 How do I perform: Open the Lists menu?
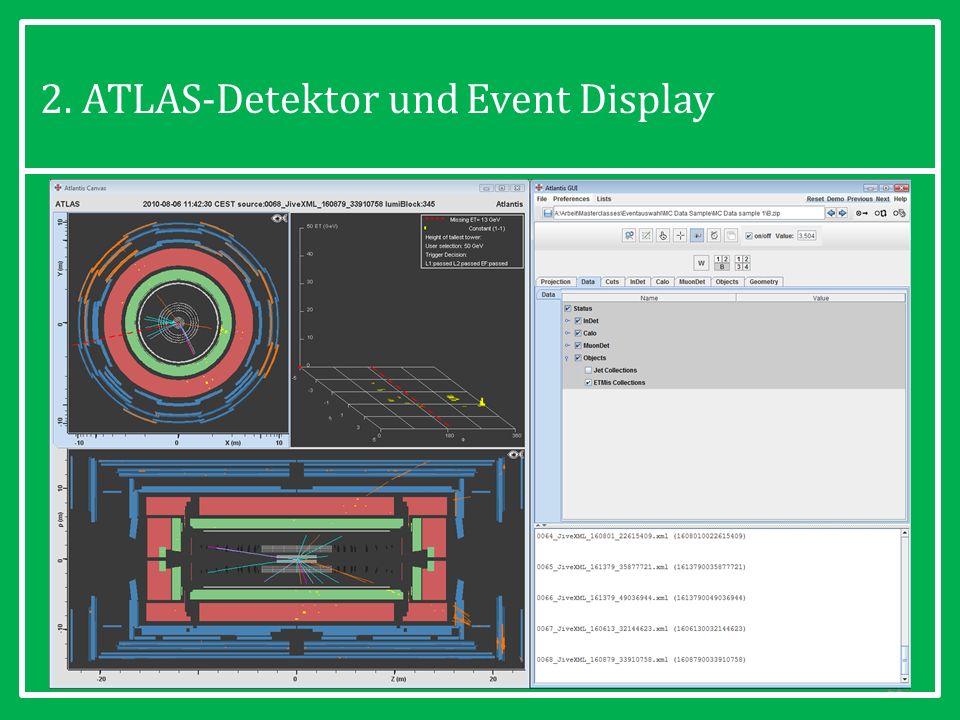click(x=604, y=199)
